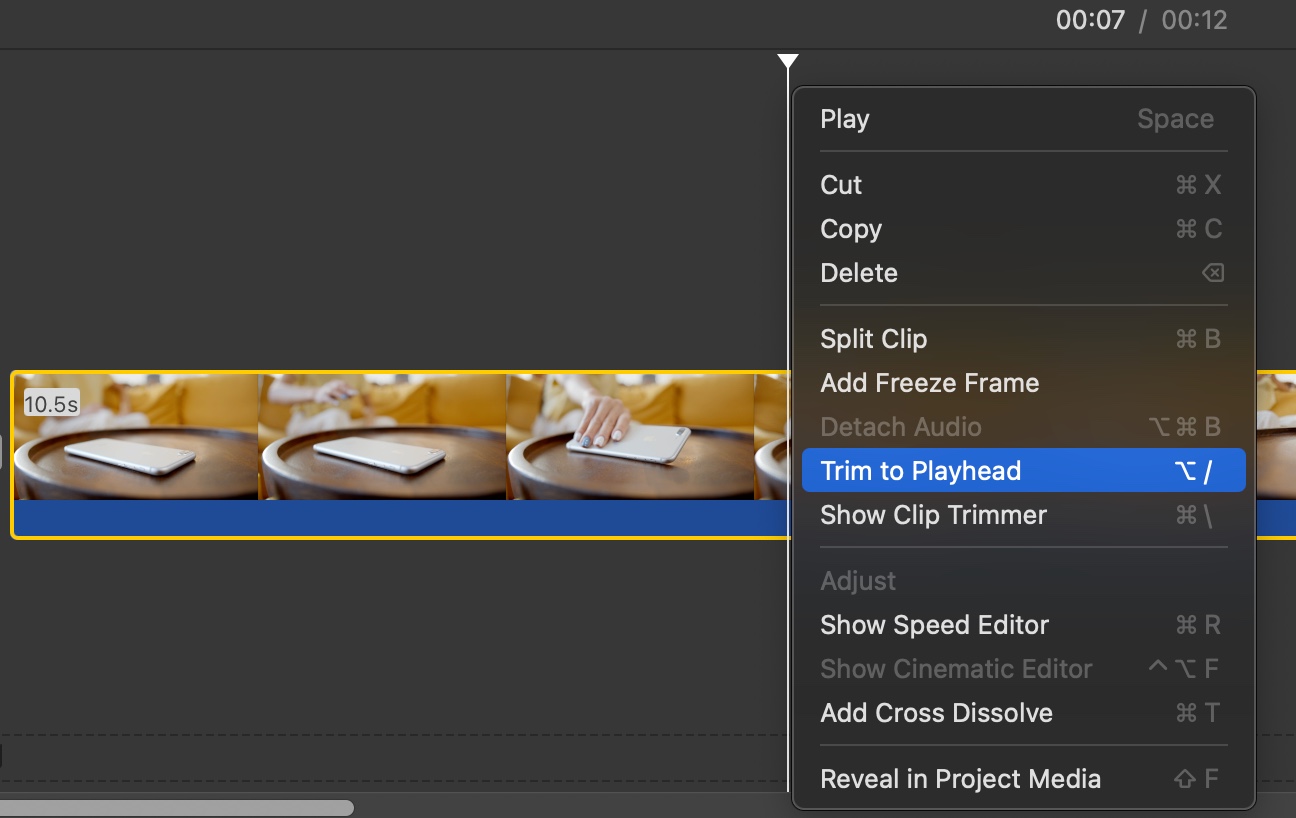
Task: Click the 00:07 current time display
Action: click(1092, 20)
